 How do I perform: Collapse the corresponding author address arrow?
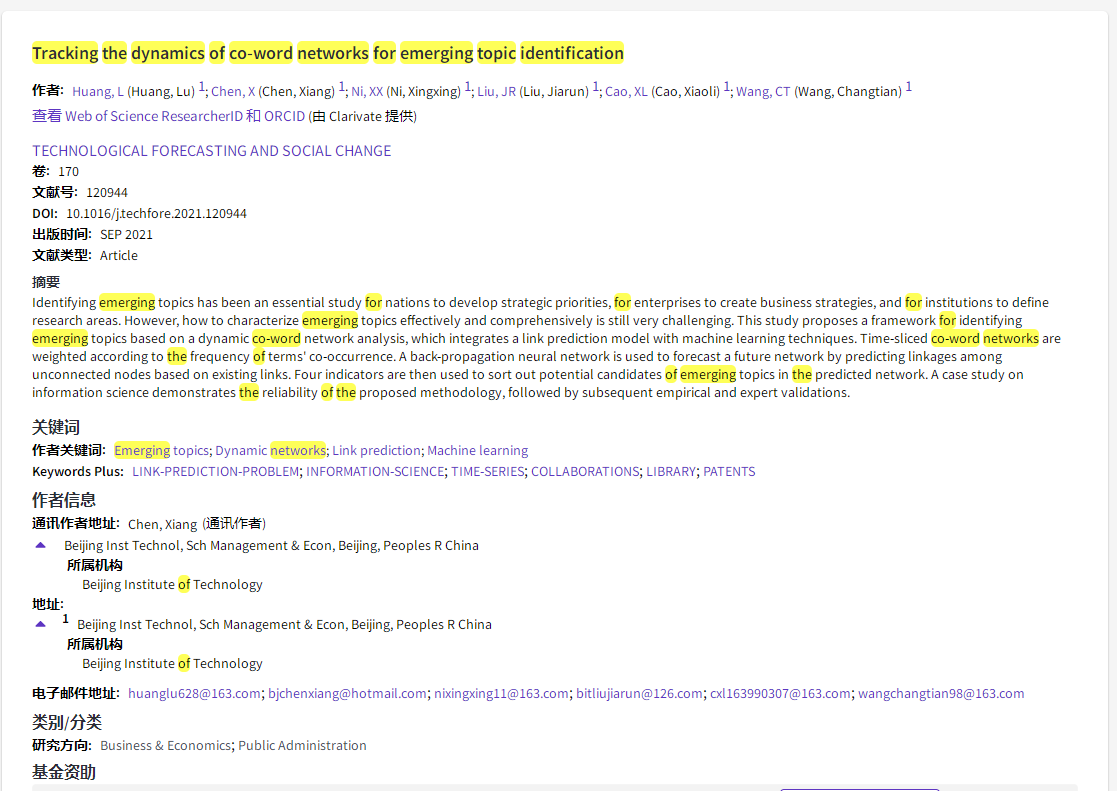[x=41, y=545]
